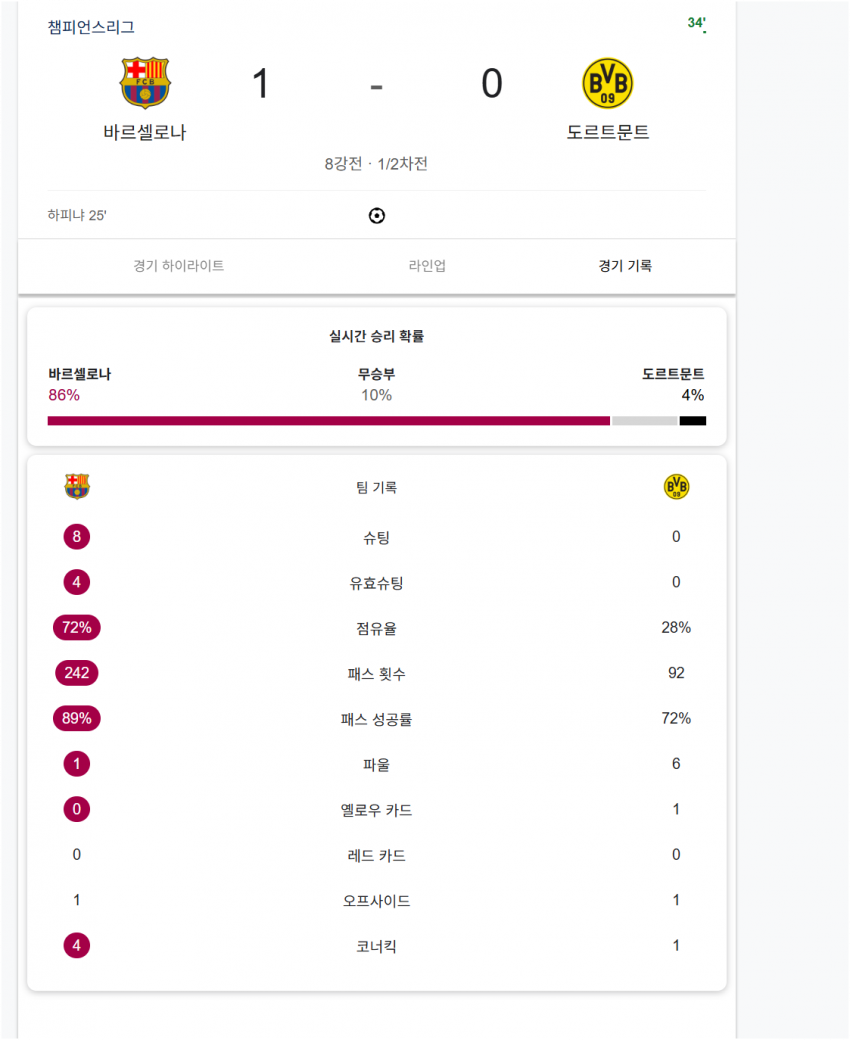Click the large Barcelona crest logo

pos(145,83)
